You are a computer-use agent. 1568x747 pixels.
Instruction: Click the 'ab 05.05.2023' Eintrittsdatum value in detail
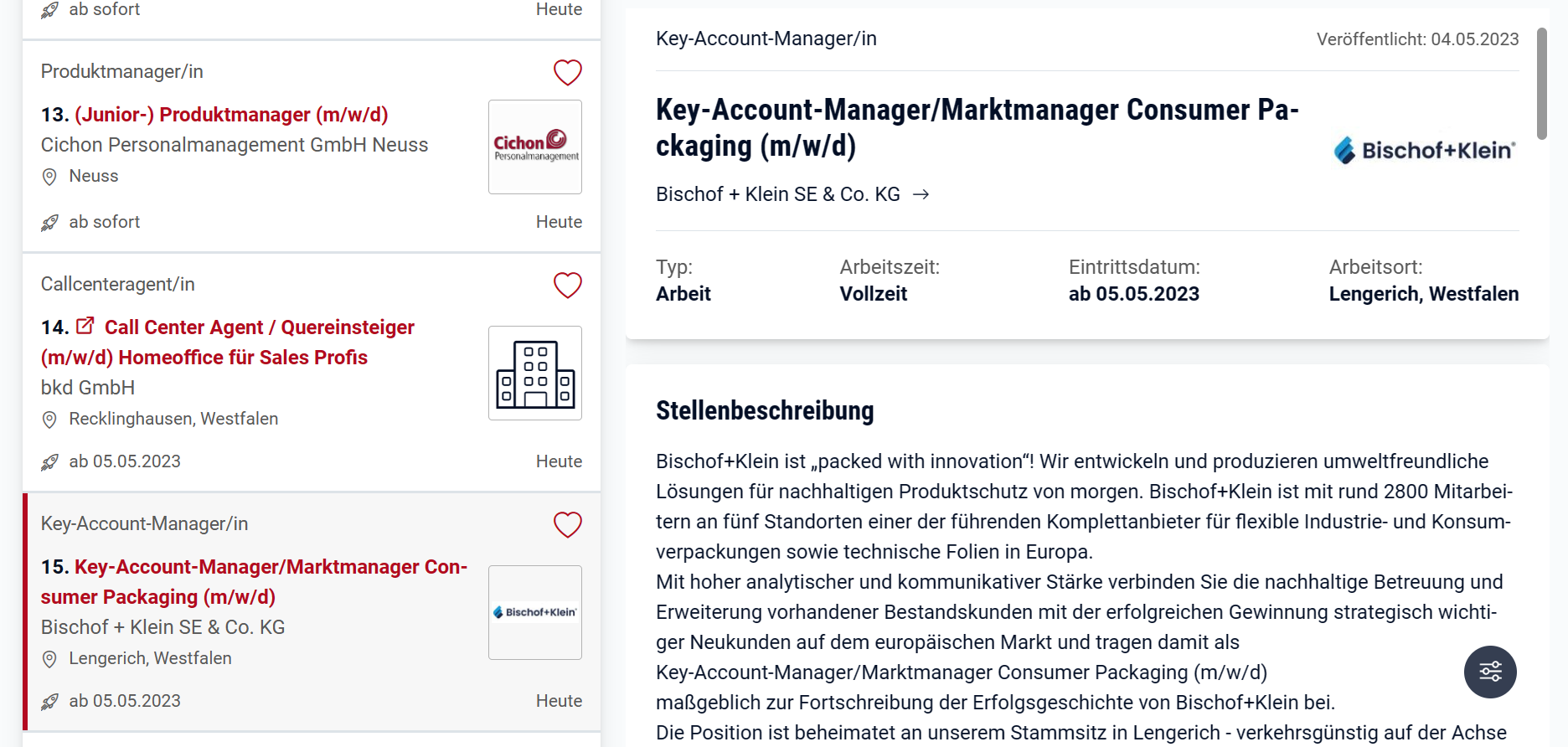(1134, 294)
